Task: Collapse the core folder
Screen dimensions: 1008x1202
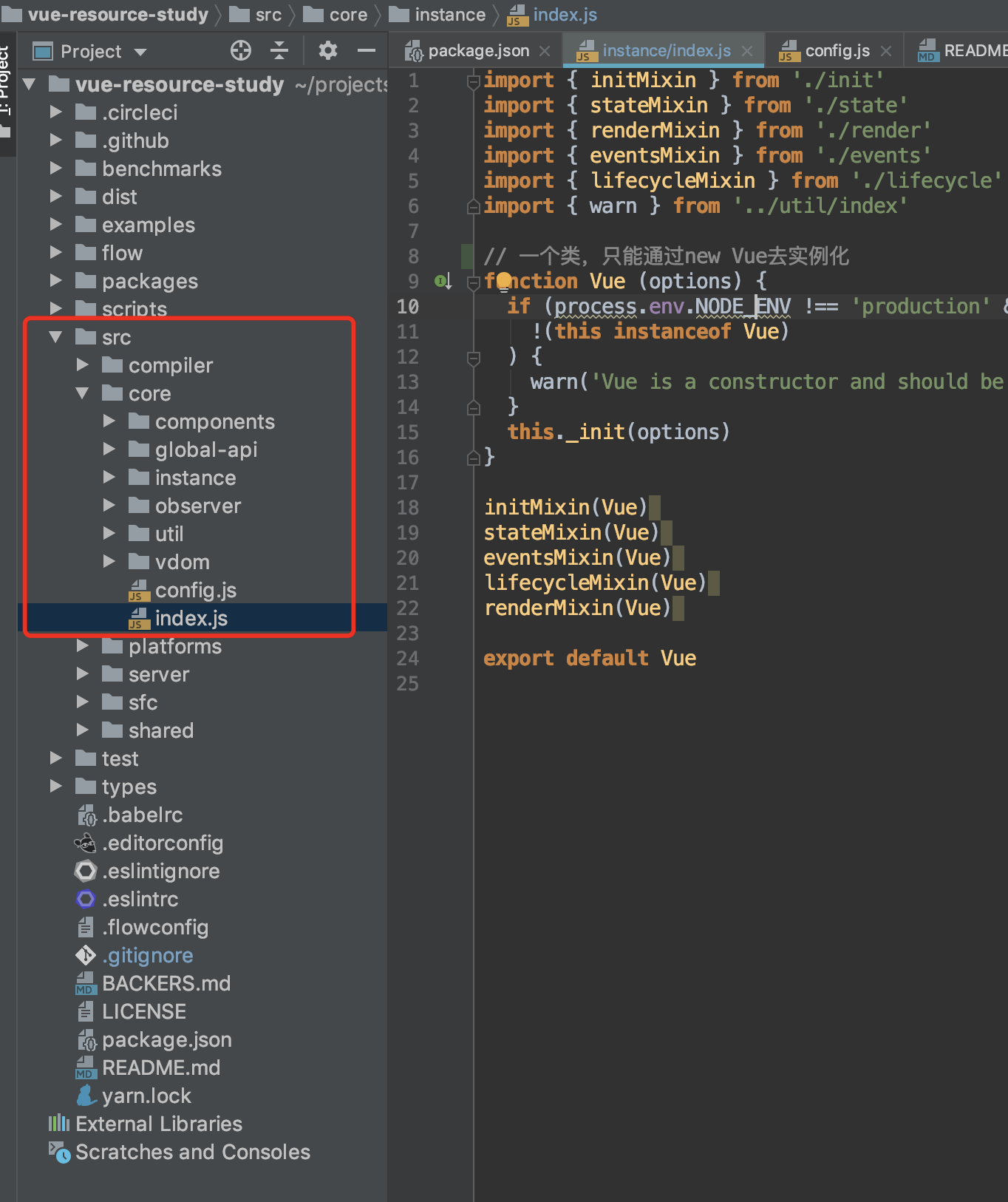Action: point(83,393)
